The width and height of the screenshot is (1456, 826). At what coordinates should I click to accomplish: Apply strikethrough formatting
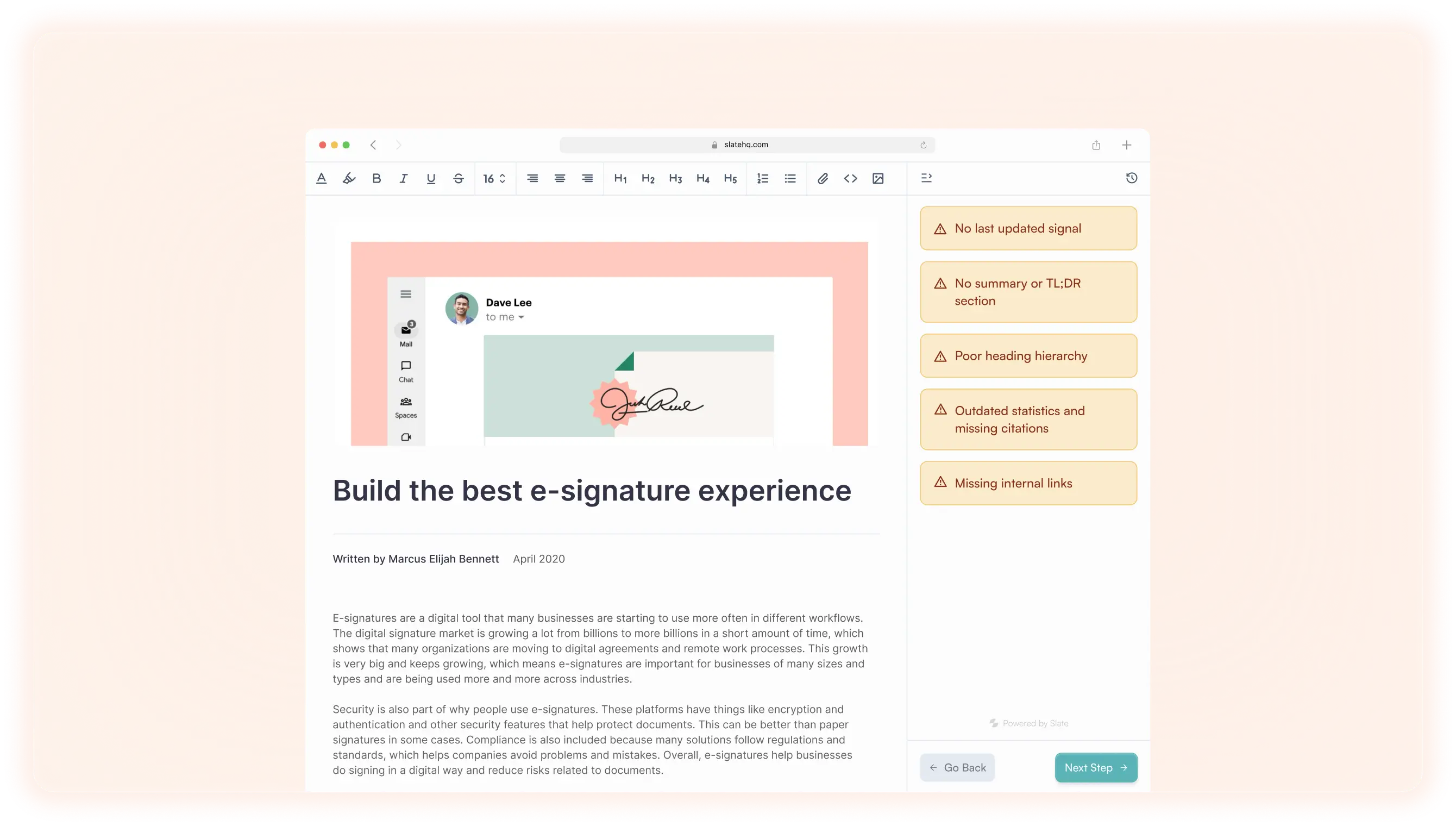click(458, 178)
